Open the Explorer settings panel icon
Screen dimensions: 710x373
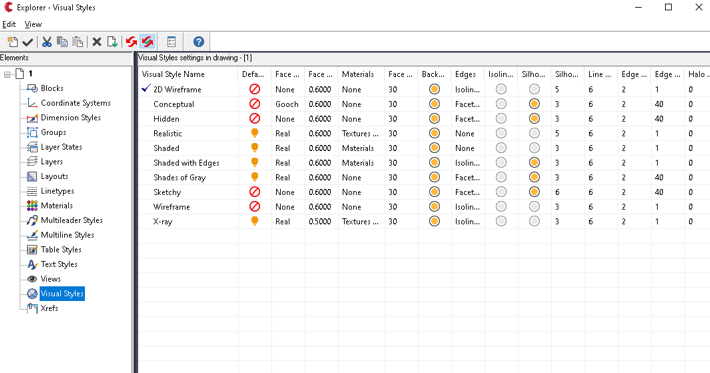(x=171, y=42)
